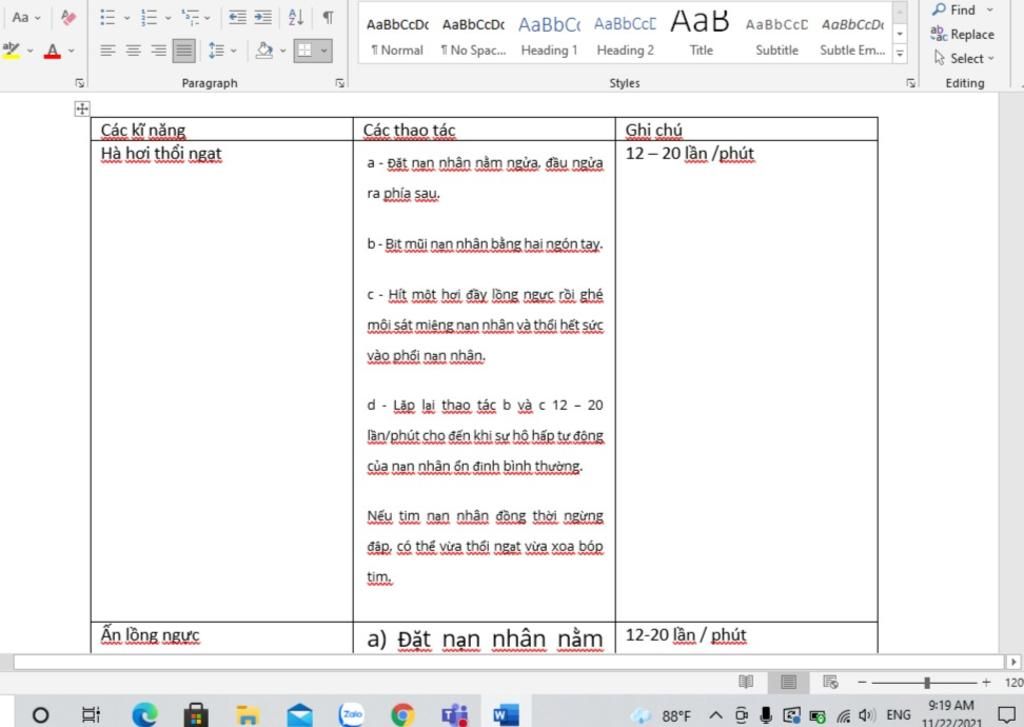The image size is (1024, 727).
Task: Click "Ấn lồng ngực" cell
Action: point(221,638)
